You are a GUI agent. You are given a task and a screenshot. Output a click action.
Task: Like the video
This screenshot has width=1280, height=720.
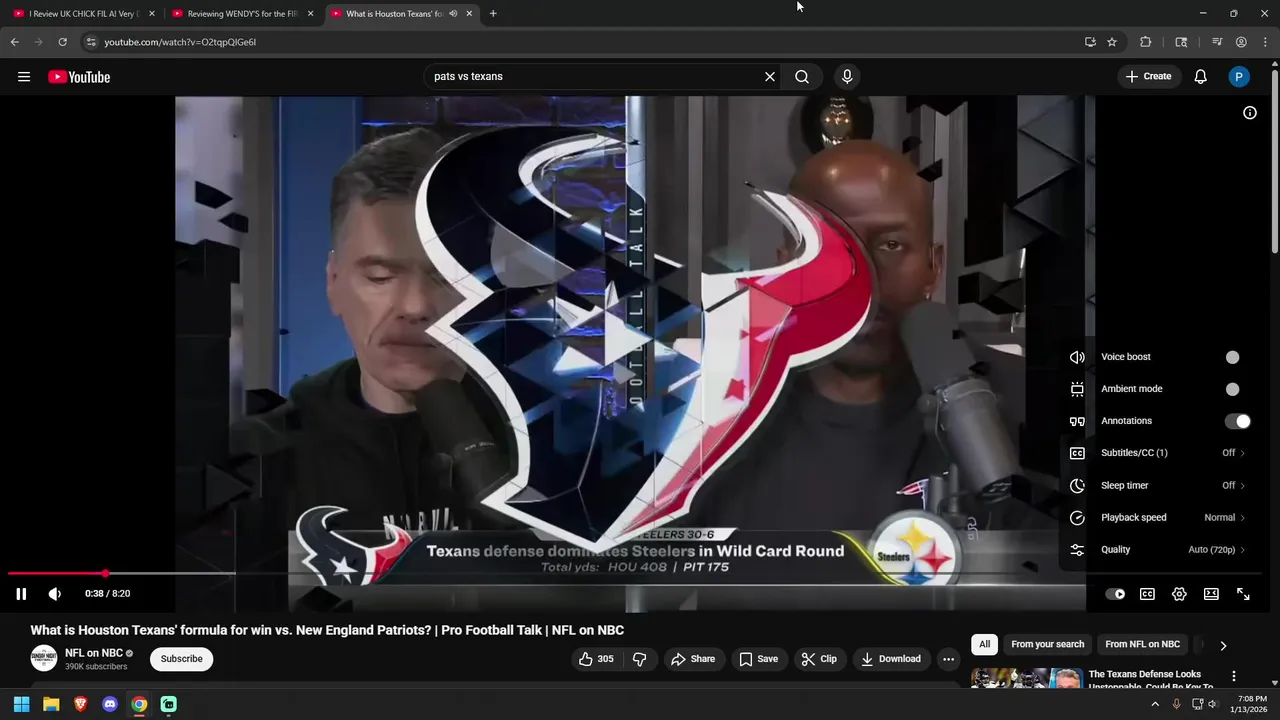point(596,659)
